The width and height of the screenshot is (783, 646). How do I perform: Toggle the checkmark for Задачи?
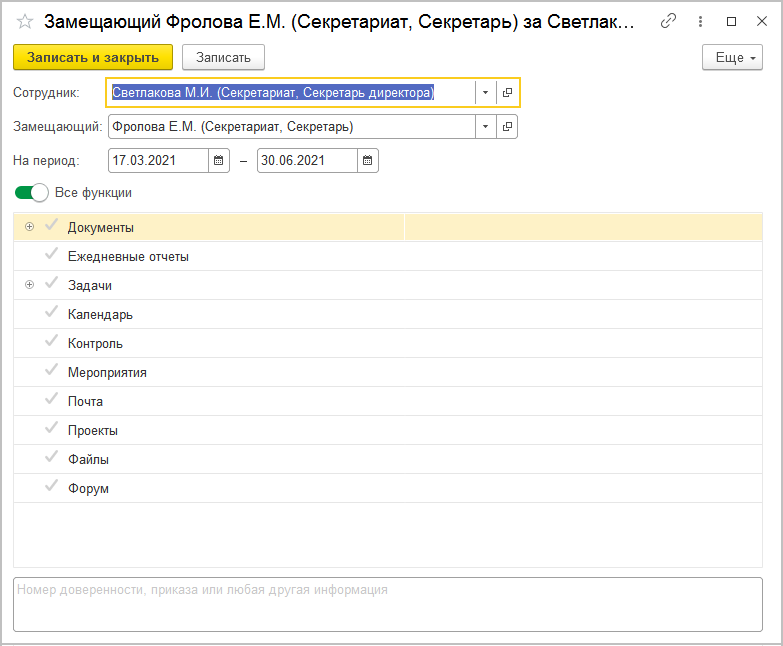click(x=51, y=283)
